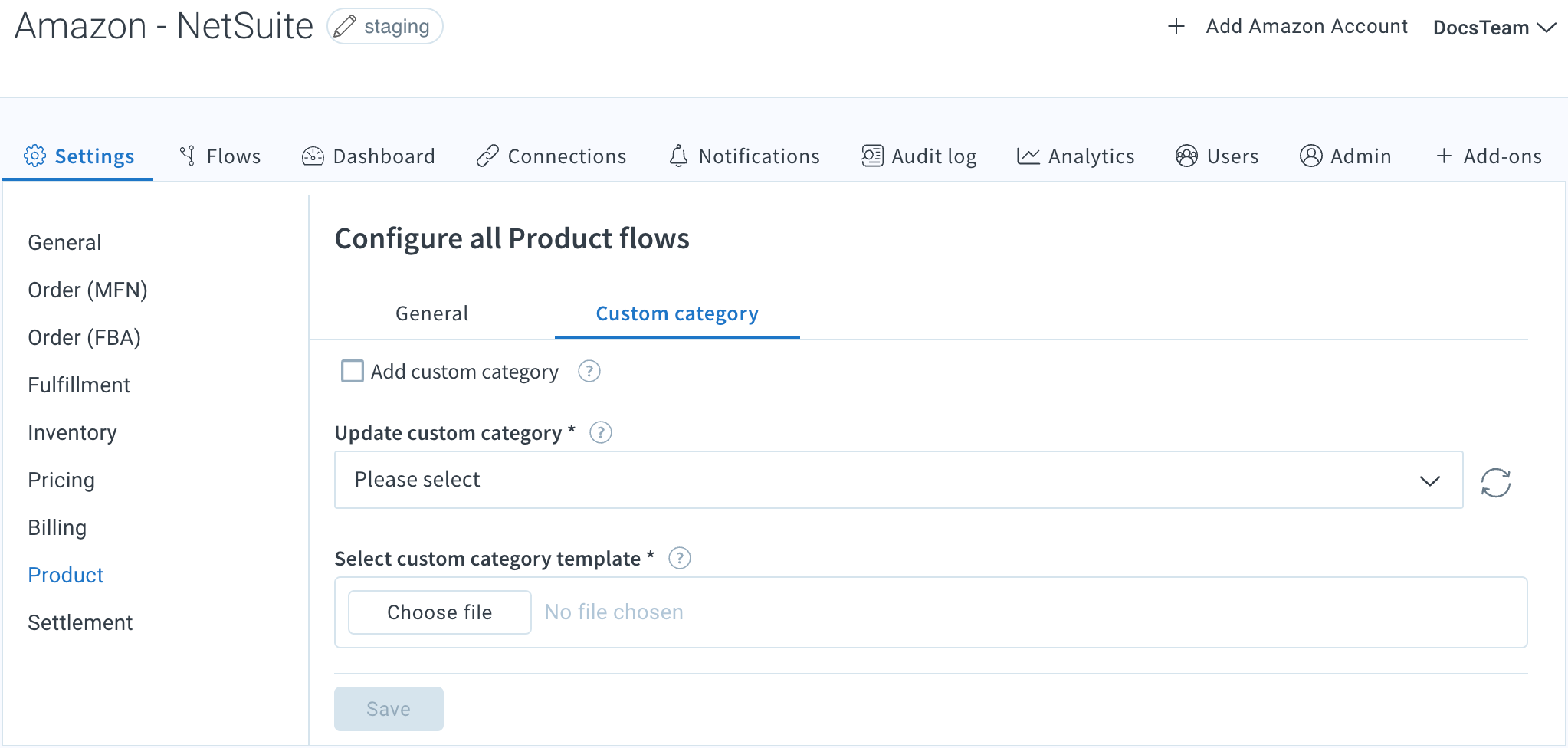Open Order (MFN) settings in the sidebar

[87, 290]
